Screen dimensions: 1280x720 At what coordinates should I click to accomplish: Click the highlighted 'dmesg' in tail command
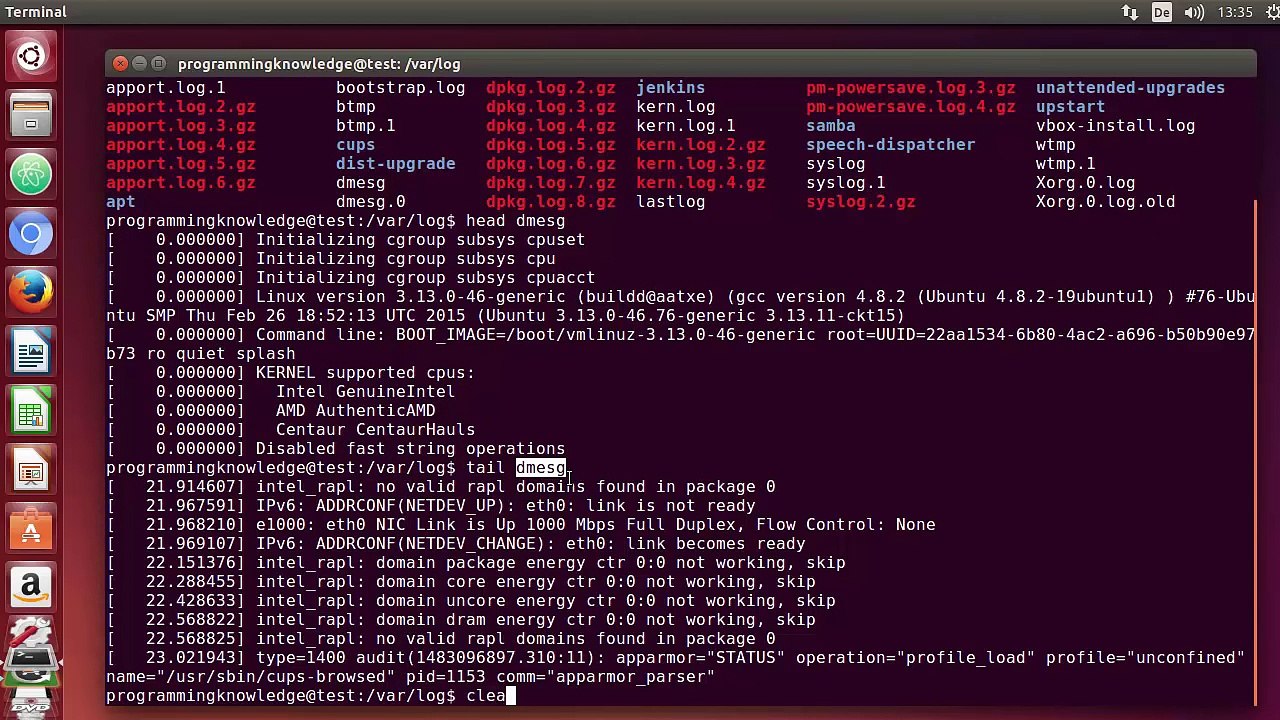click(x=541, y=468)
